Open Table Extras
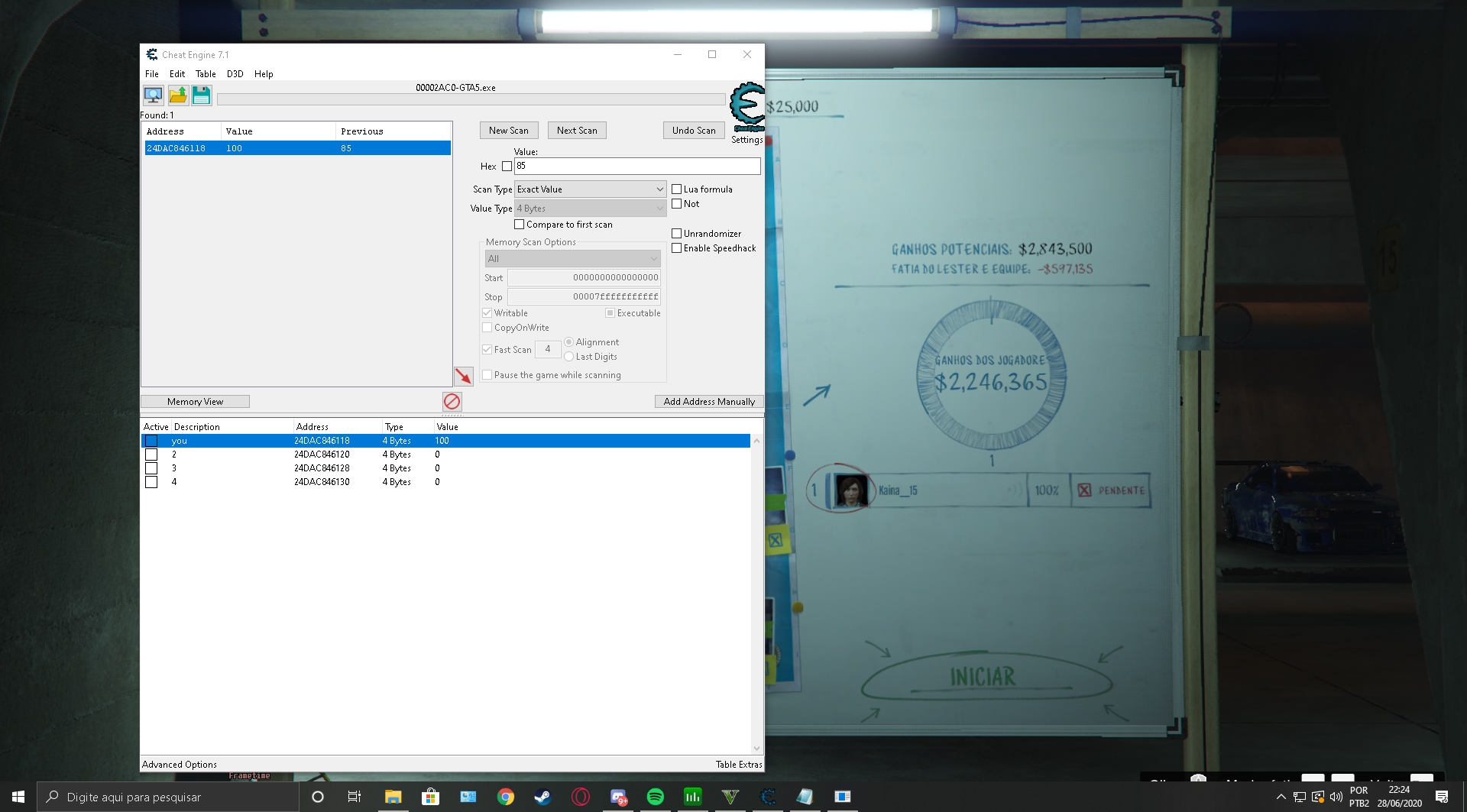This screenshot has height=812, width=1467. (x=739, y=765)
